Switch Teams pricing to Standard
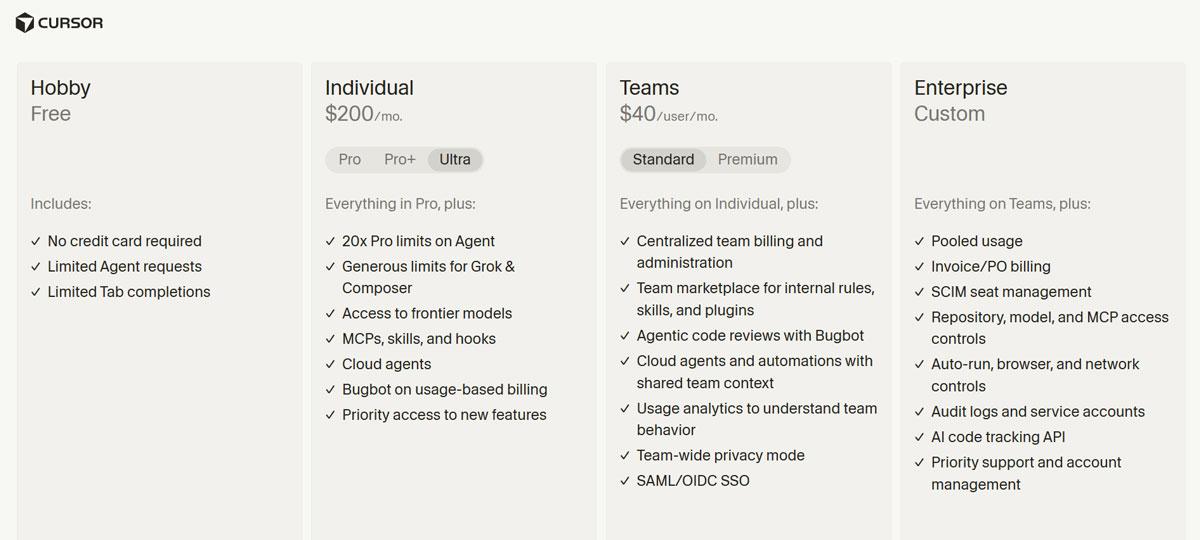 coord(663,159)
